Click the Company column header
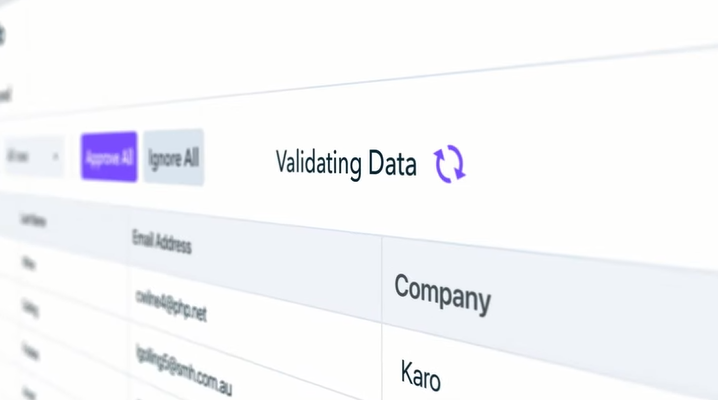The height and width of the screenshot is (400, 718). [x=442, y=294]
